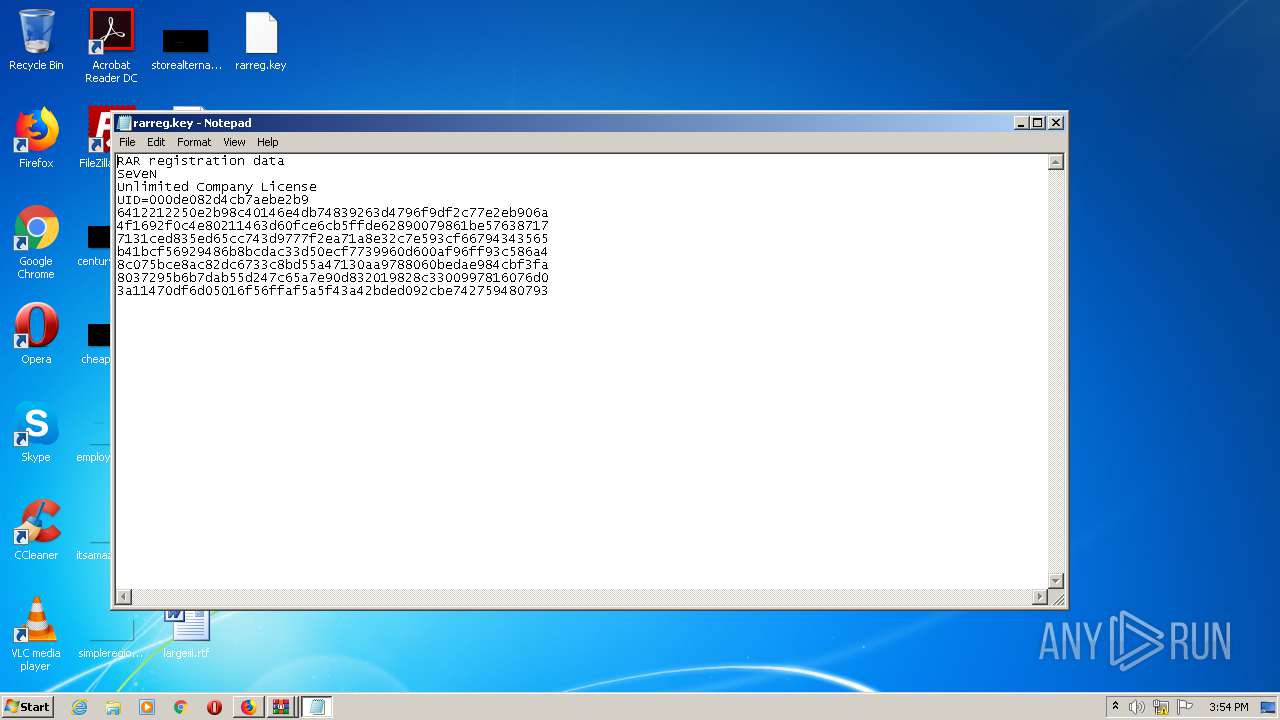Click the Notepad icon in title bar
The image size is (1280, 720).
tap(125, 123)
